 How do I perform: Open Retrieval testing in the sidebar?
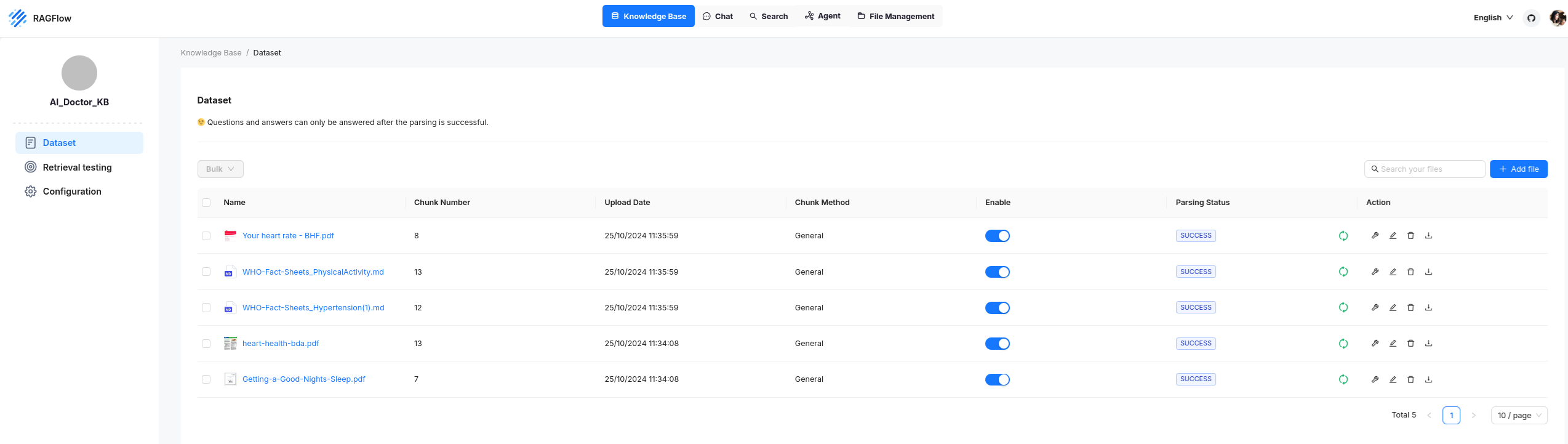click(77, 168)
